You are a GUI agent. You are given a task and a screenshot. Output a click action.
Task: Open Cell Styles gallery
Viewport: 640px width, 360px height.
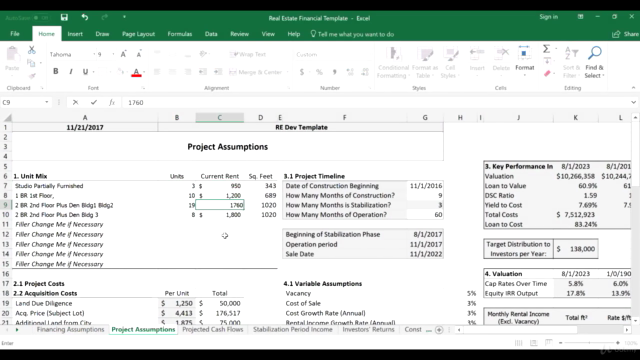click(450, 62)
